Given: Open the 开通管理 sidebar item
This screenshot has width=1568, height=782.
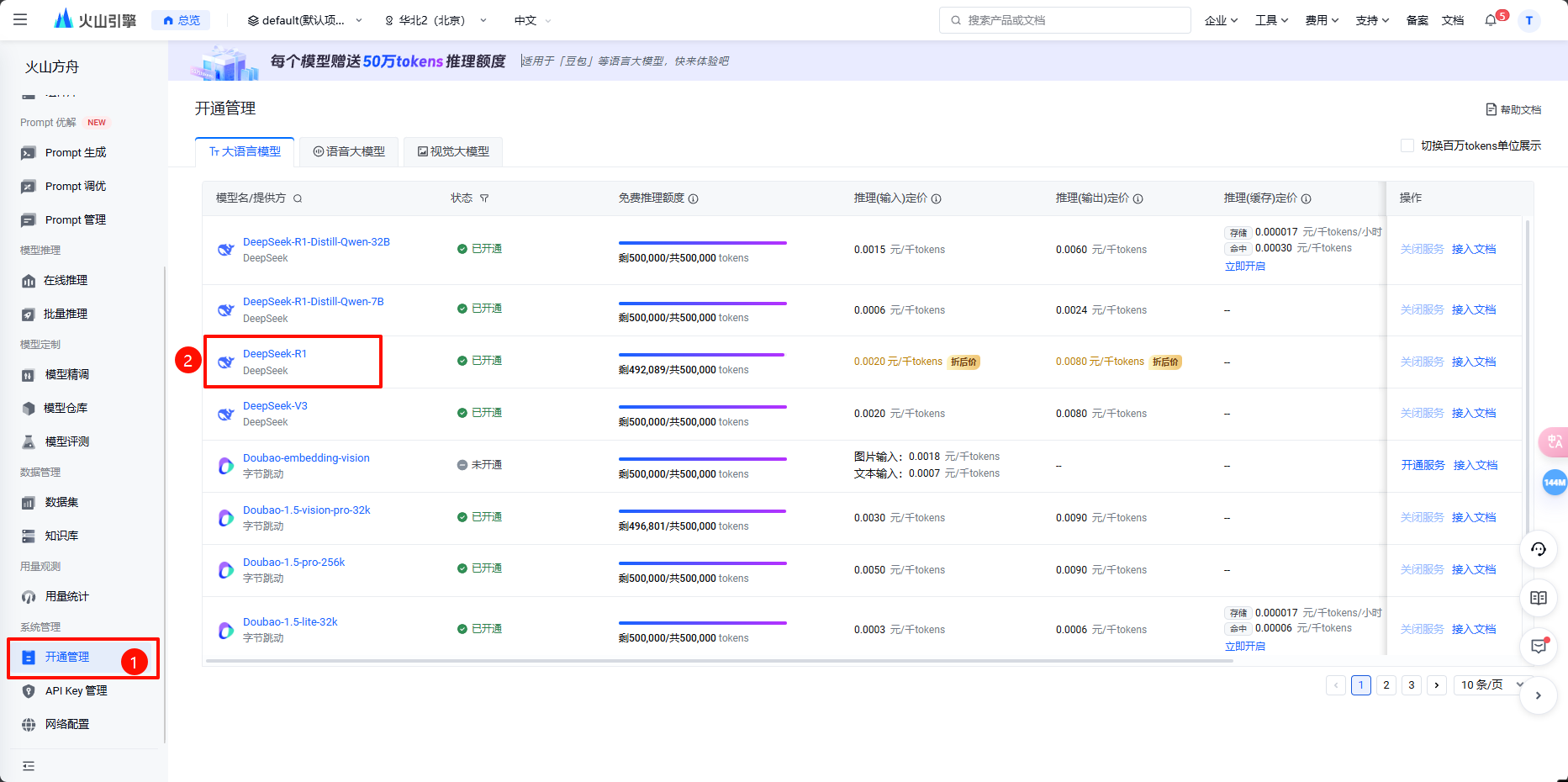Looking at the screenshot, I should pos(82,658).
